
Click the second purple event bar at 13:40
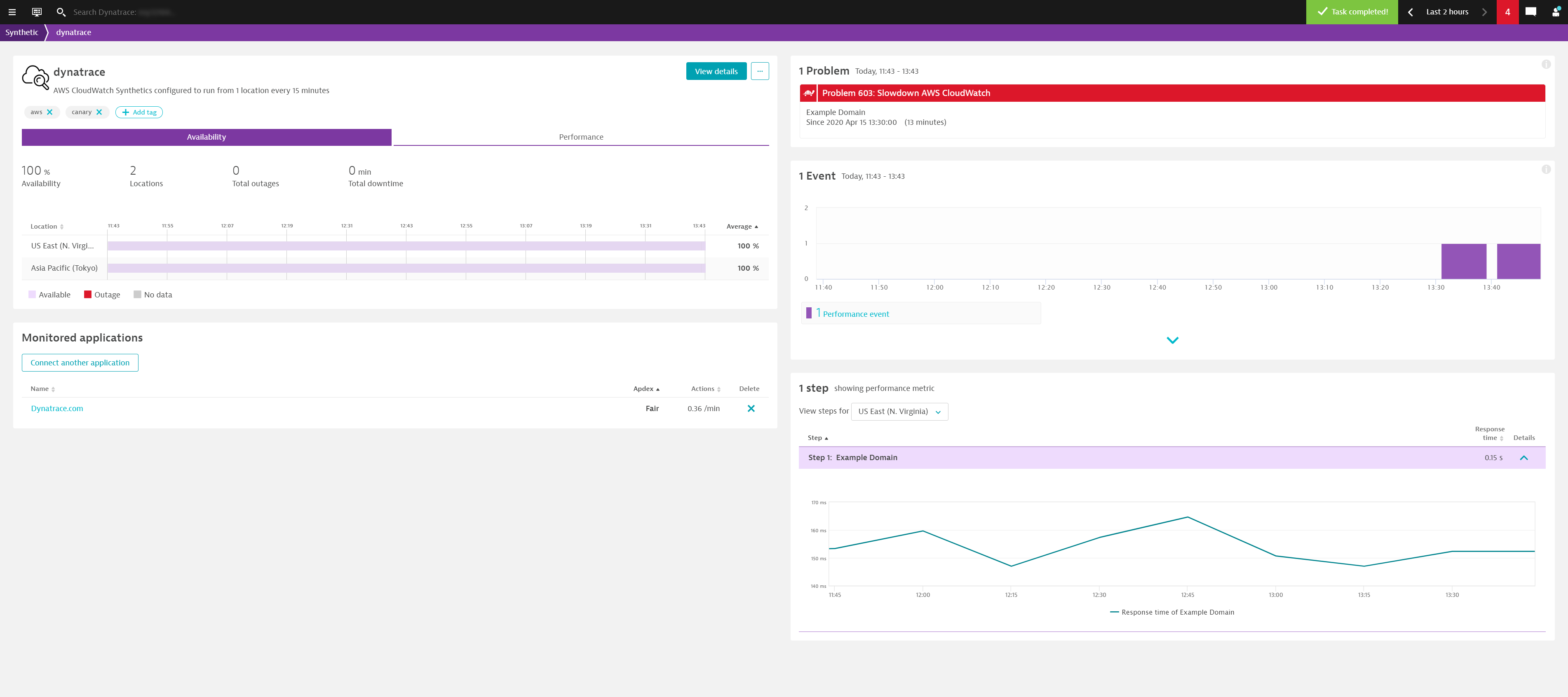pos(1518,262)
